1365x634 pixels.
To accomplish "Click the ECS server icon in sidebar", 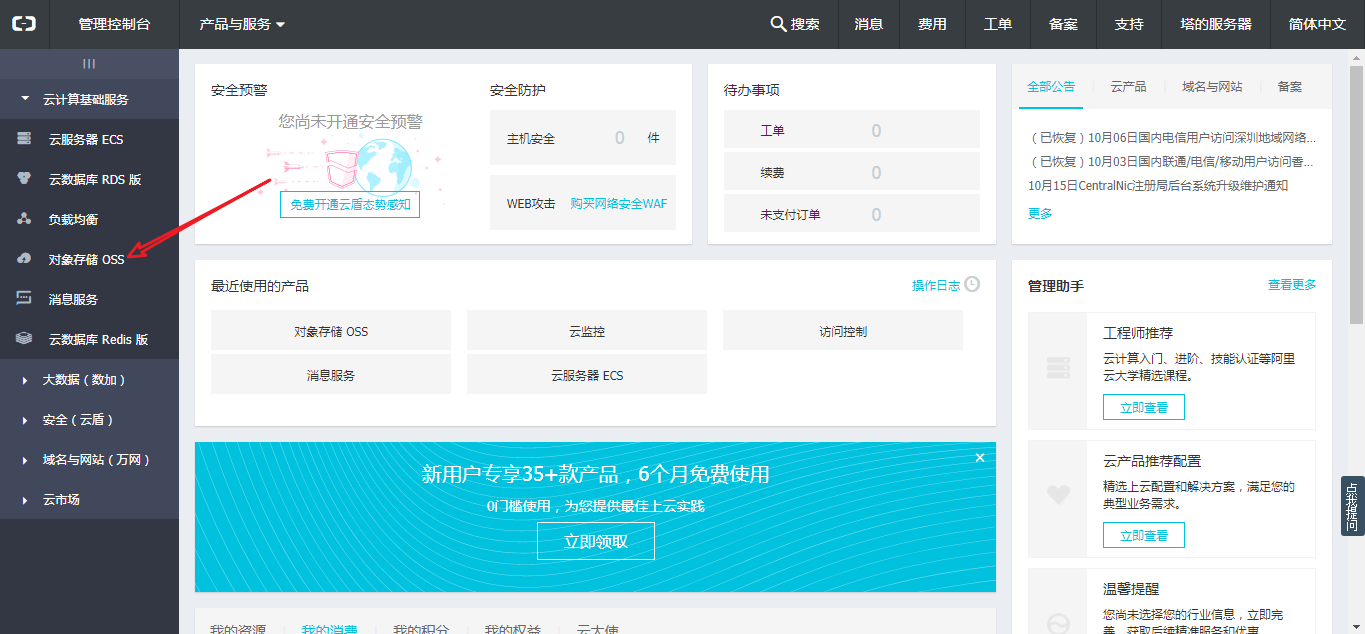I will click(x=24, y=139).
